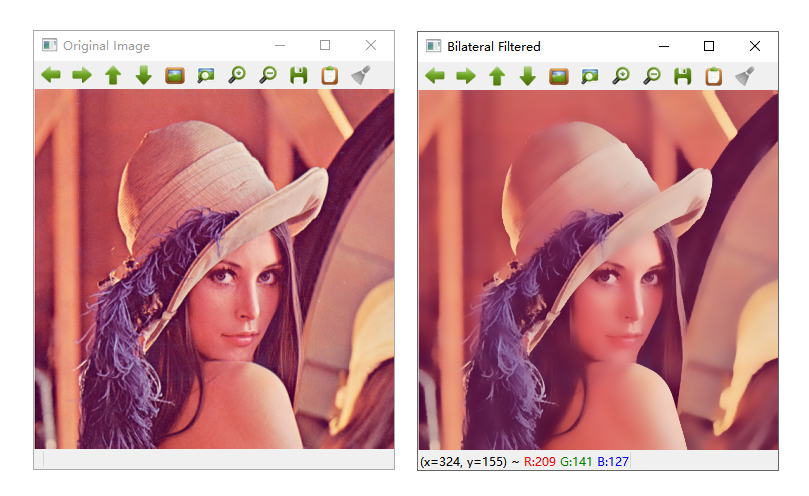
Task: Click the Original Image window app icon
Action: (x=50, y=45)
